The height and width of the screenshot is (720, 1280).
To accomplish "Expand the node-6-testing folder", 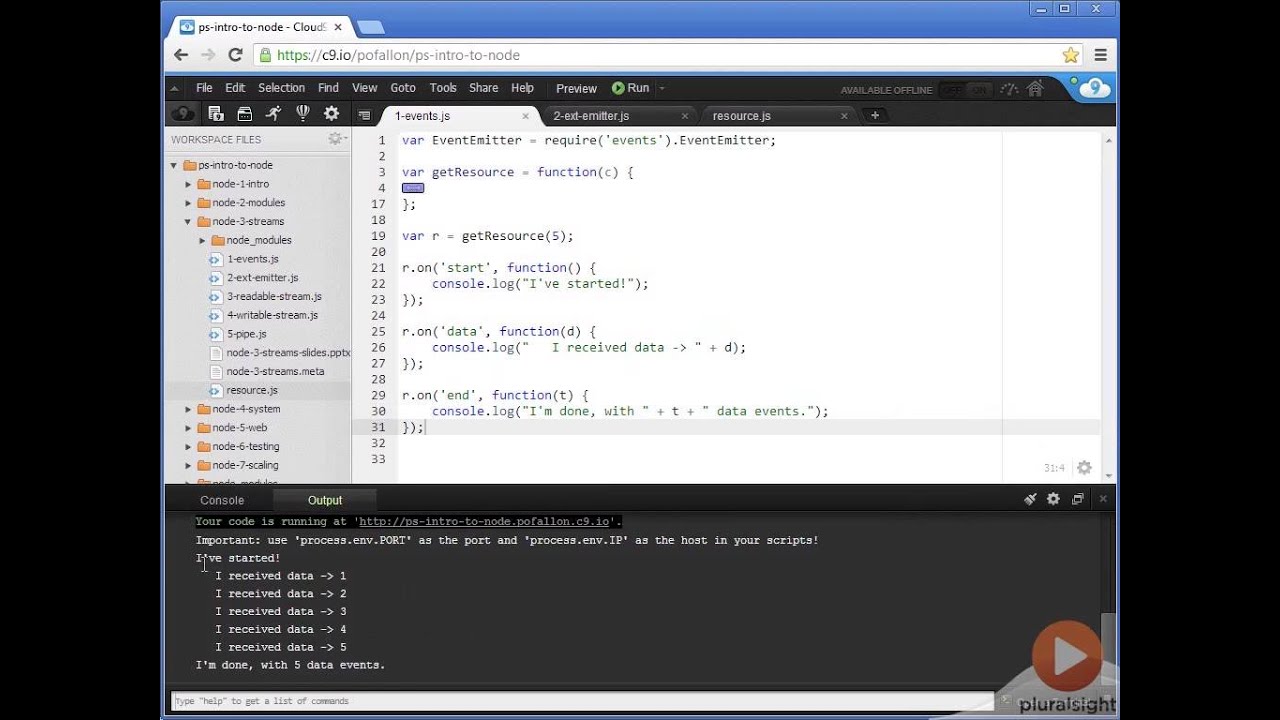I will pyautogui.click(x=188, y=446).
